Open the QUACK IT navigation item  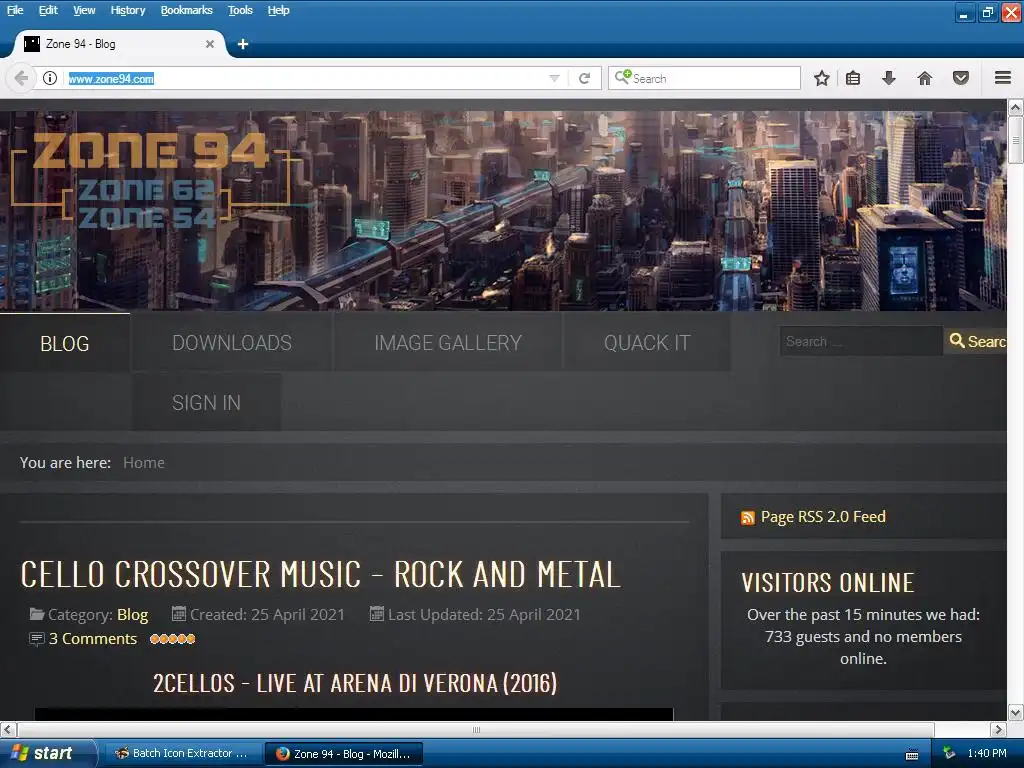tap(647, 343)
